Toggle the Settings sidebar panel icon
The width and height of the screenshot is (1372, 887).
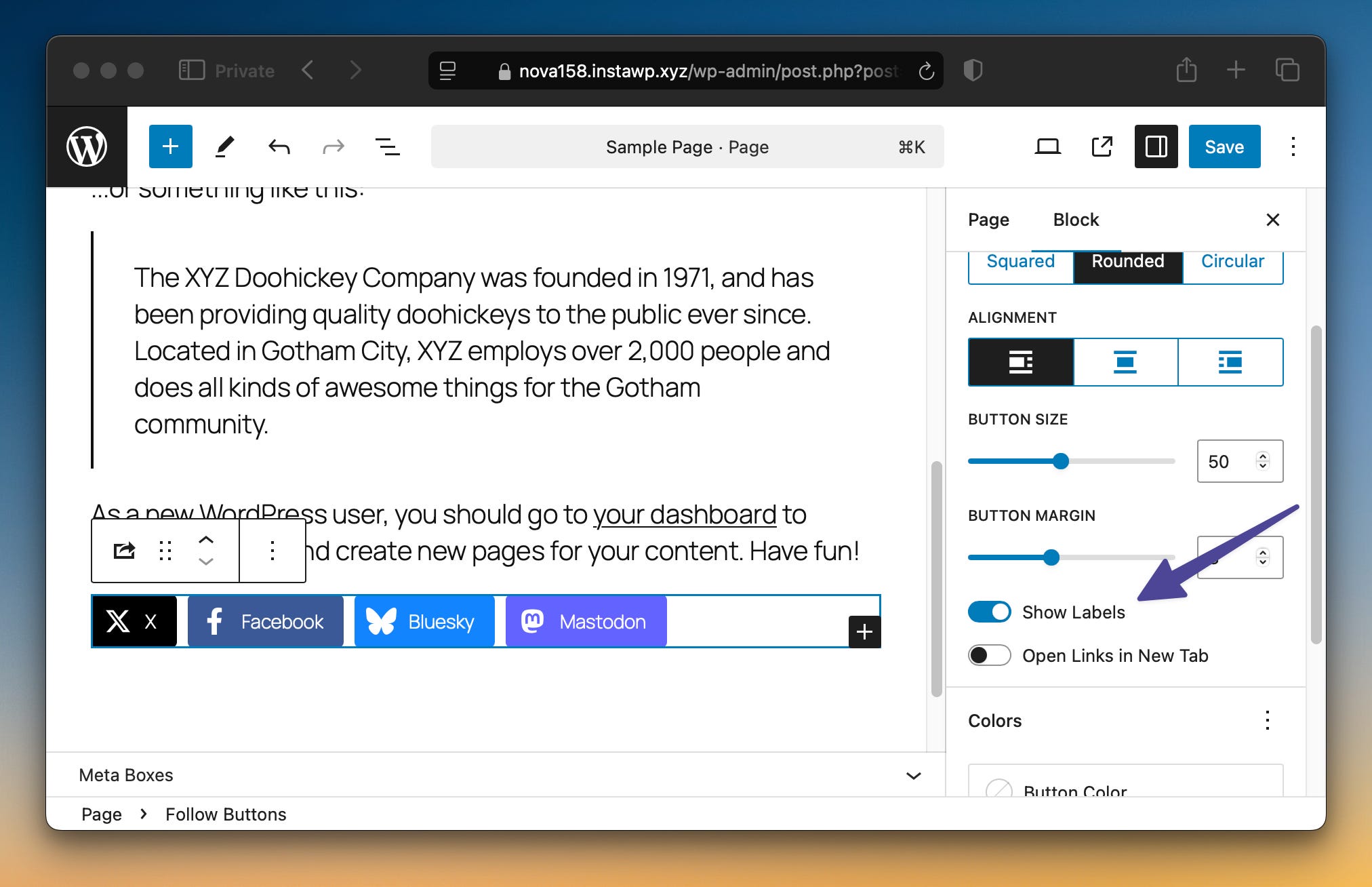point(1156,146)
